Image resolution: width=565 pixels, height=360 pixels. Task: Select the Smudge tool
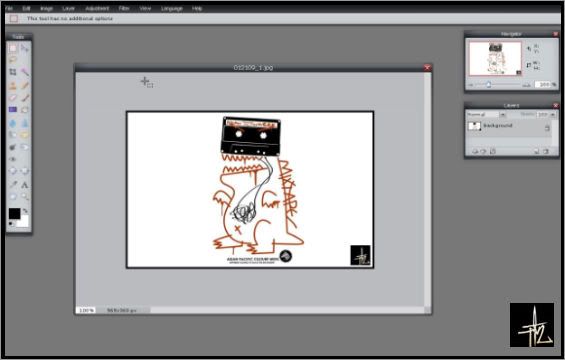coord(13,135)
